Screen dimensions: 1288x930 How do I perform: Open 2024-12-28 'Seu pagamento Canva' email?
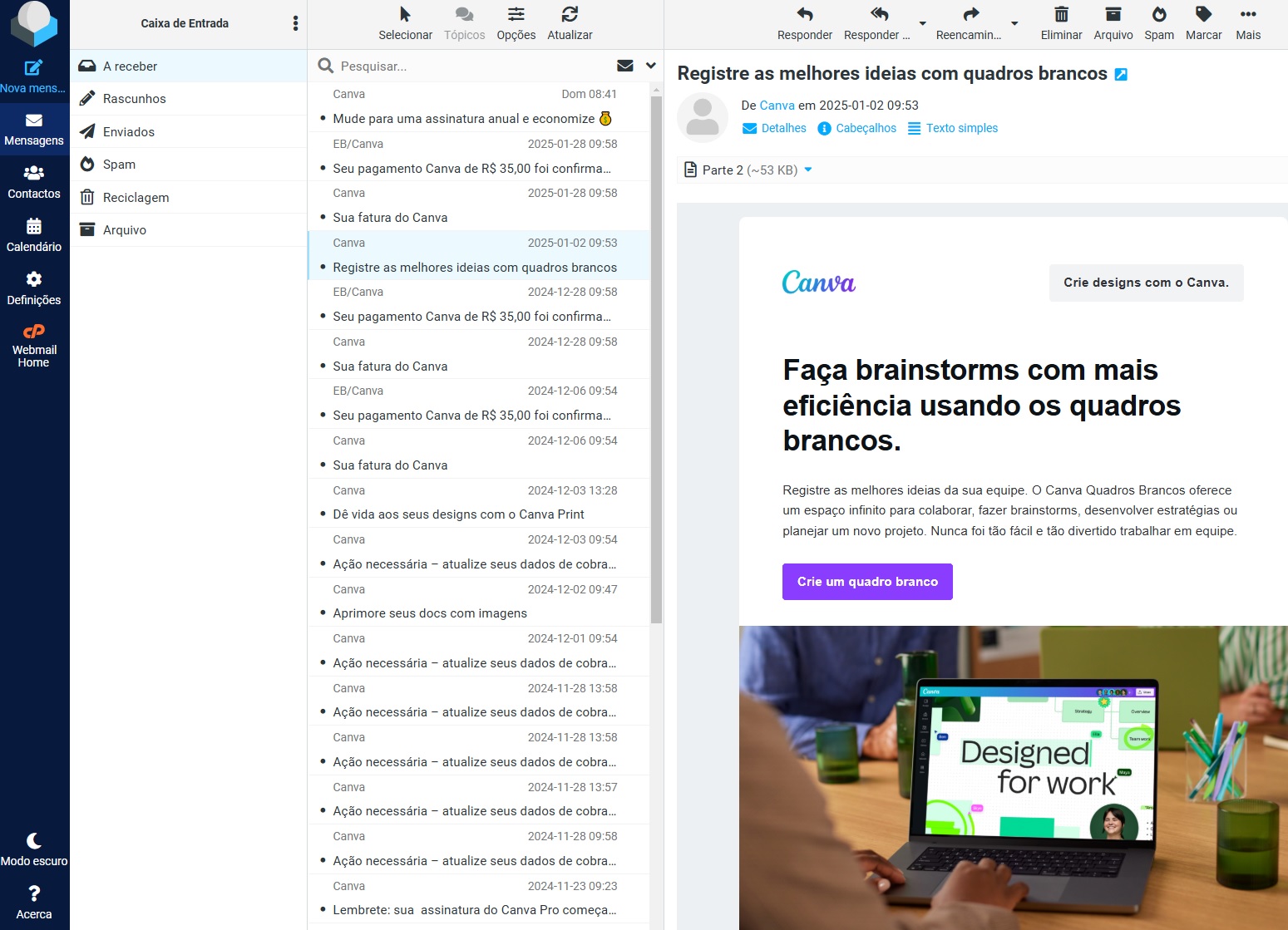479,304
